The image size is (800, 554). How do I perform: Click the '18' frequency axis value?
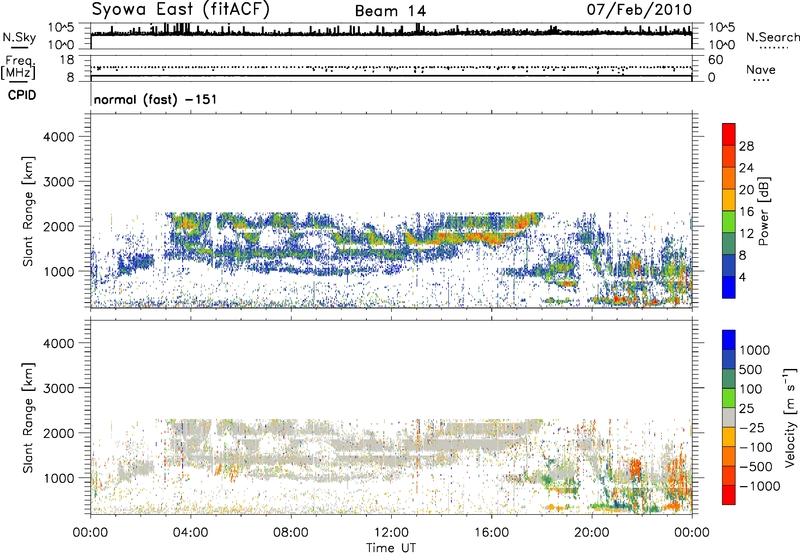[x=67, y=60]
